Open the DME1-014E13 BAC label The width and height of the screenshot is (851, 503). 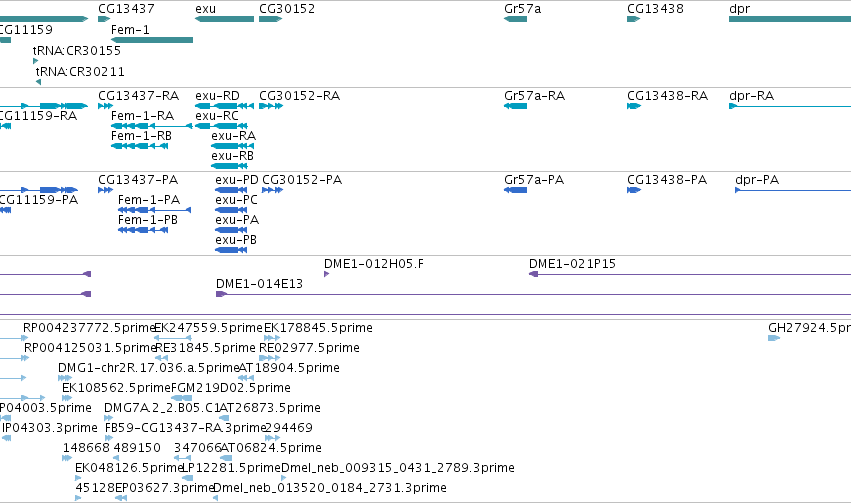click(259, 284)
